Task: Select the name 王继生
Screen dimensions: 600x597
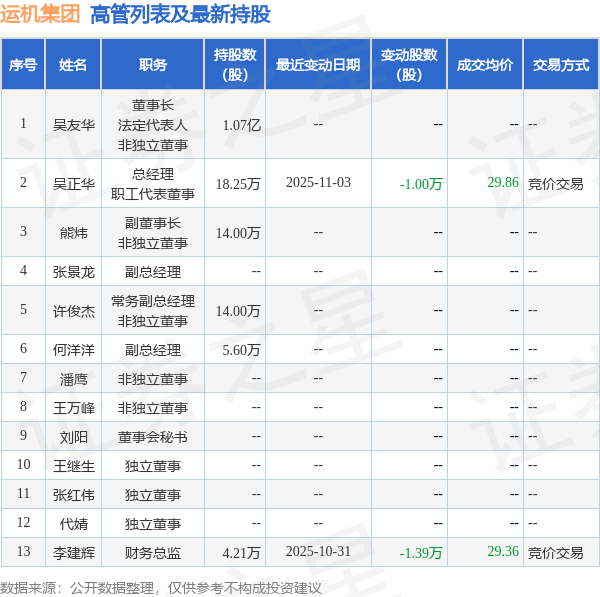Action: point(73,466)
